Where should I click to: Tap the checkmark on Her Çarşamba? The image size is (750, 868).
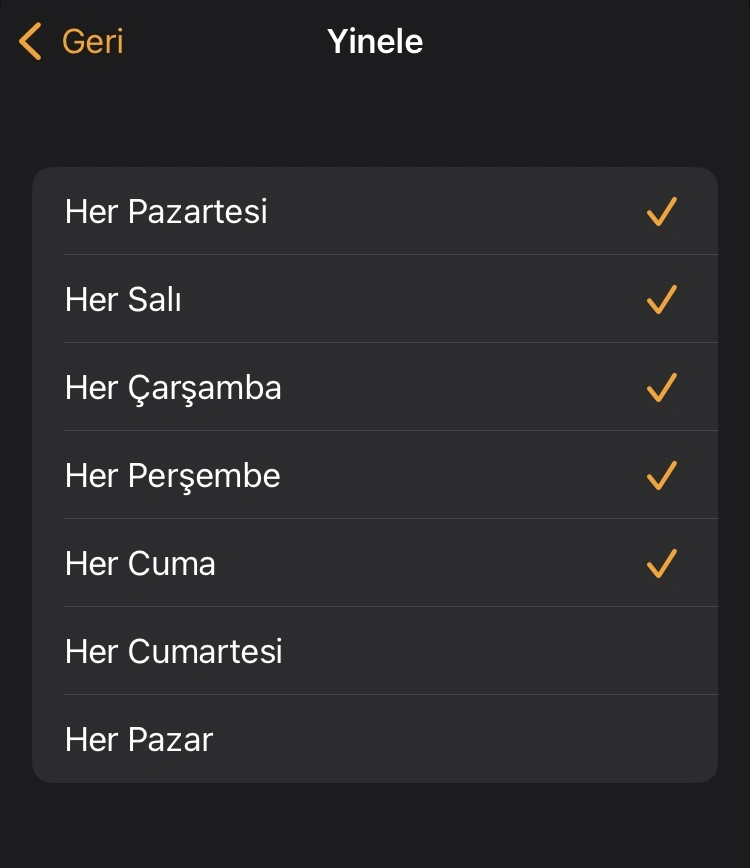pyautogui.click(x=661, y=388)
